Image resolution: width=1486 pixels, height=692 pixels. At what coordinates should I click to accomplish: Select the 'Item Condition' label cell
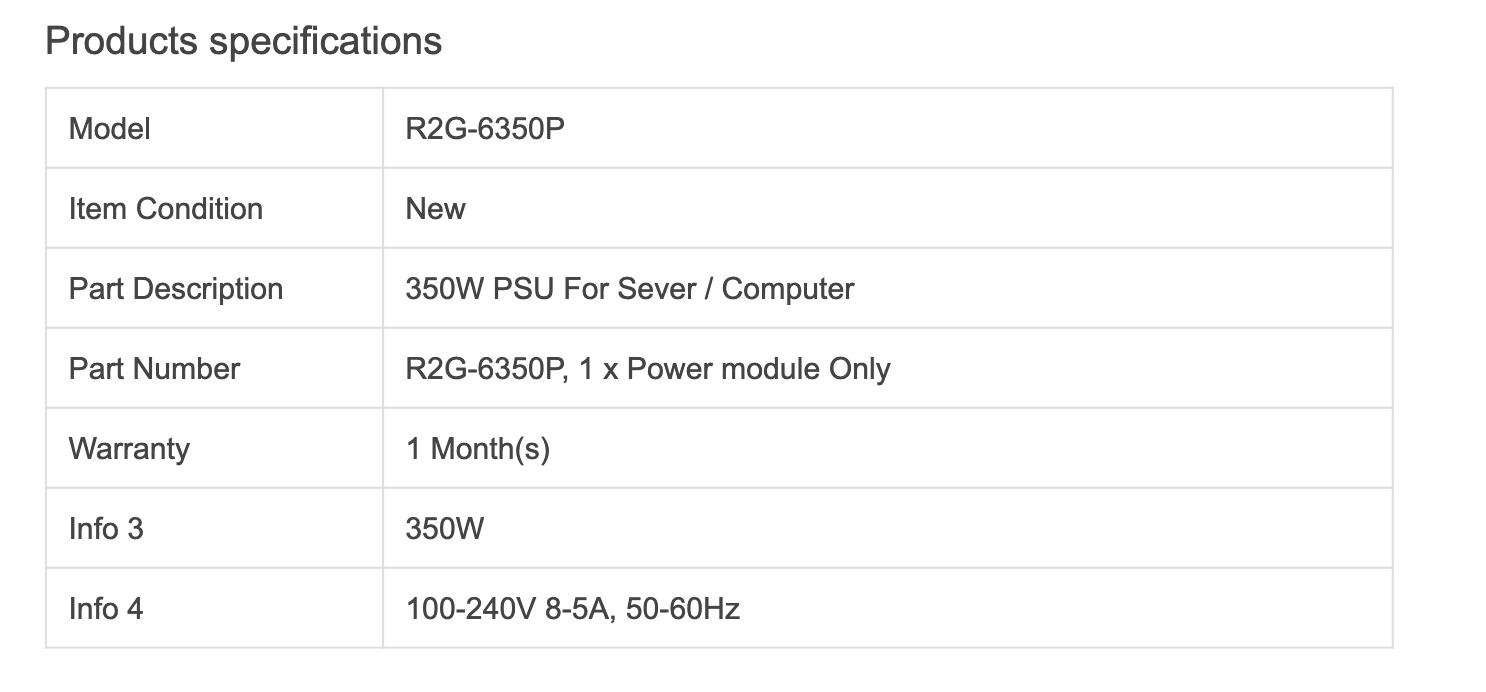point(166,209)
